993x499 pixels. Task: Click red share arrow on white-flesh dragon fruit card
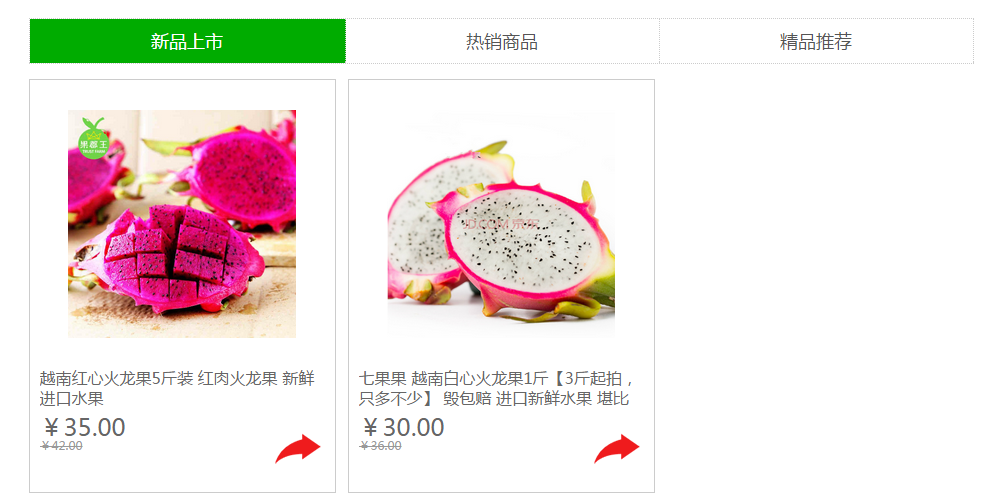point(617,448)
